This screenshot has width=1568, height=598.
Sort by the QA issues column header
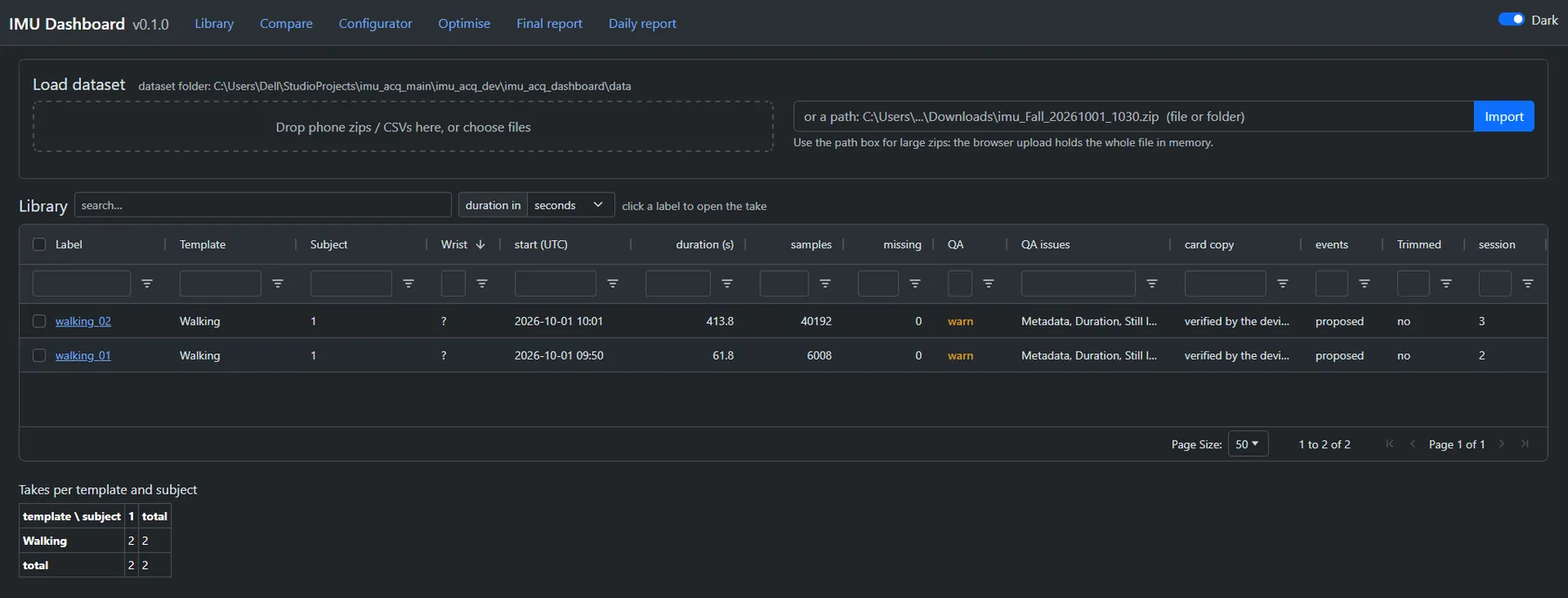point(1045,245)
